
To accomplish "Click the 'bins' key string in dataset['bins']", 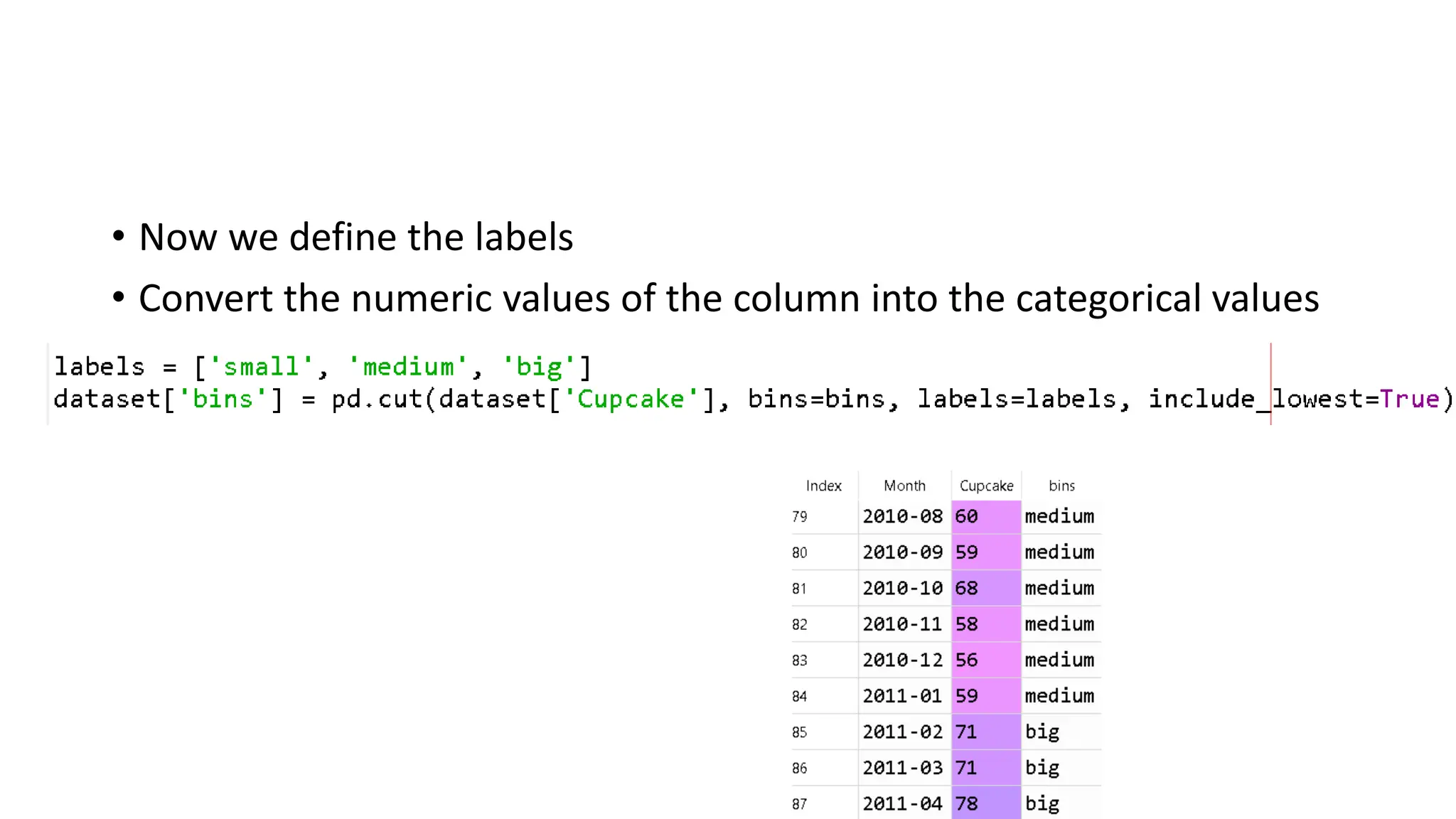I will tap(223, 399).
